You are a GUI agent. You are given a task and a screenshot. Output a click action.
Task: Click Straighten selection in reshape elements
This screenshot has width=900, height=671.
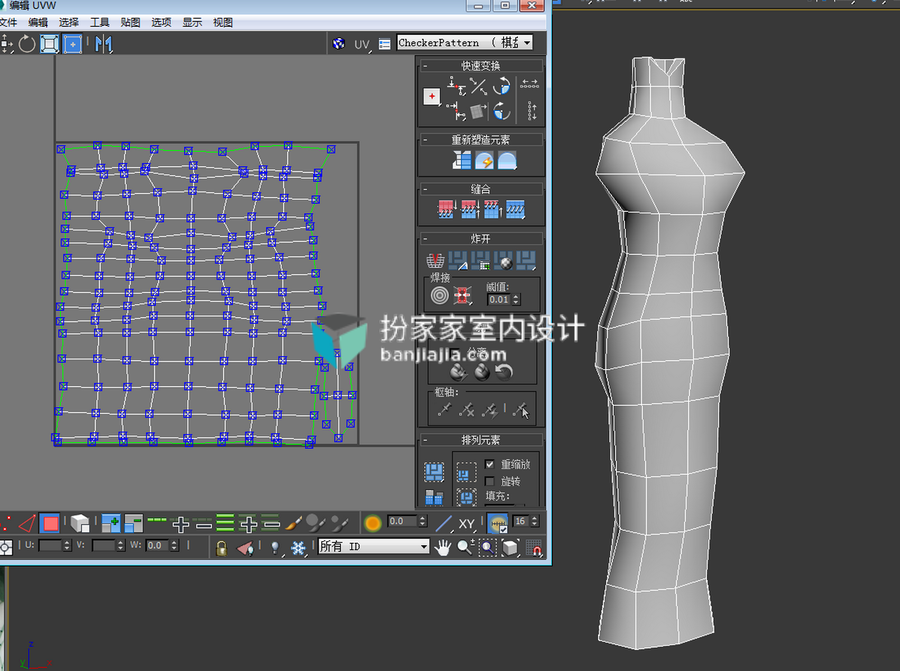point(462,160)
